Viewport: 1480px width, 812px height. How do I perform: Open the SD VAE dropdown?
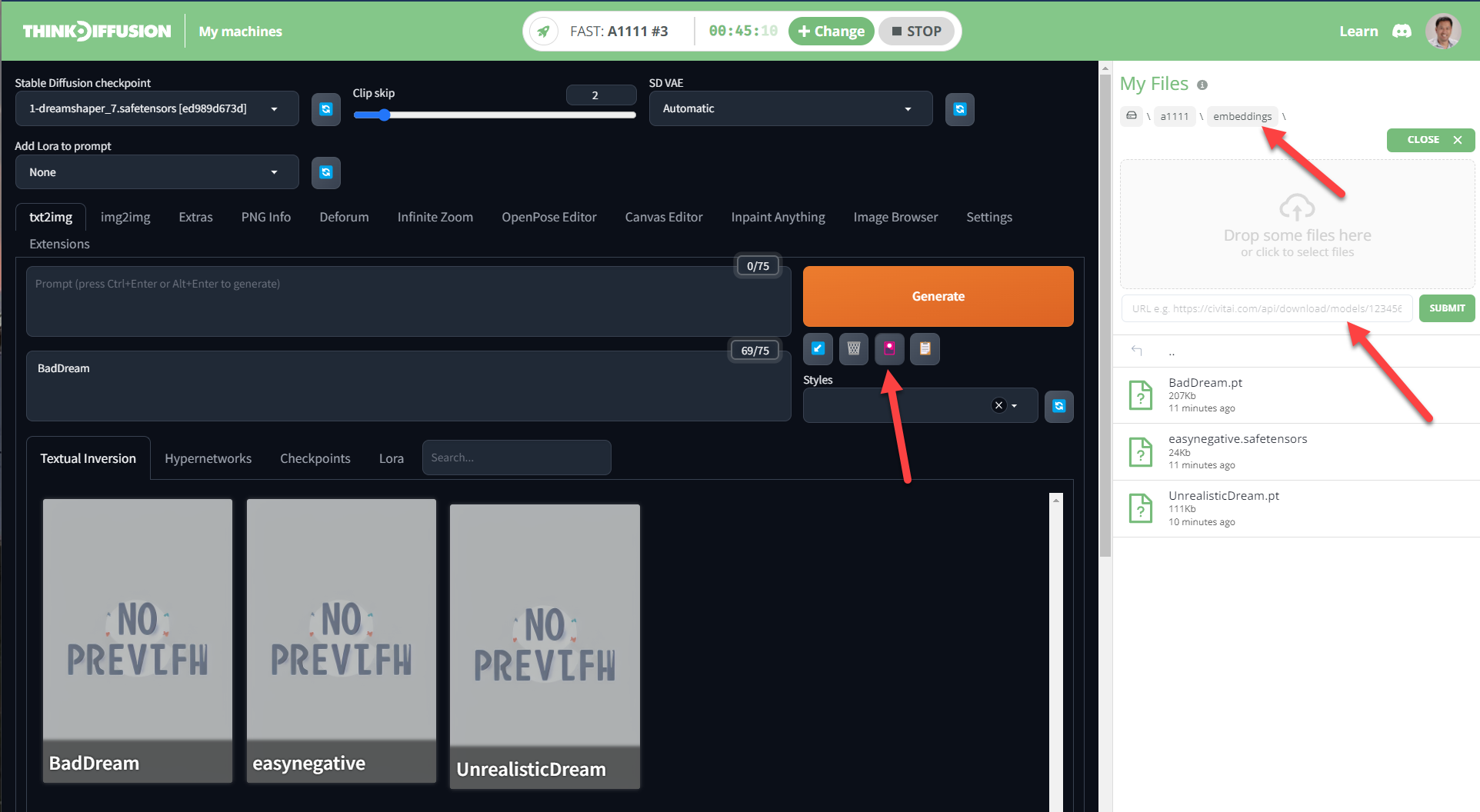click(x=791, y=108)
